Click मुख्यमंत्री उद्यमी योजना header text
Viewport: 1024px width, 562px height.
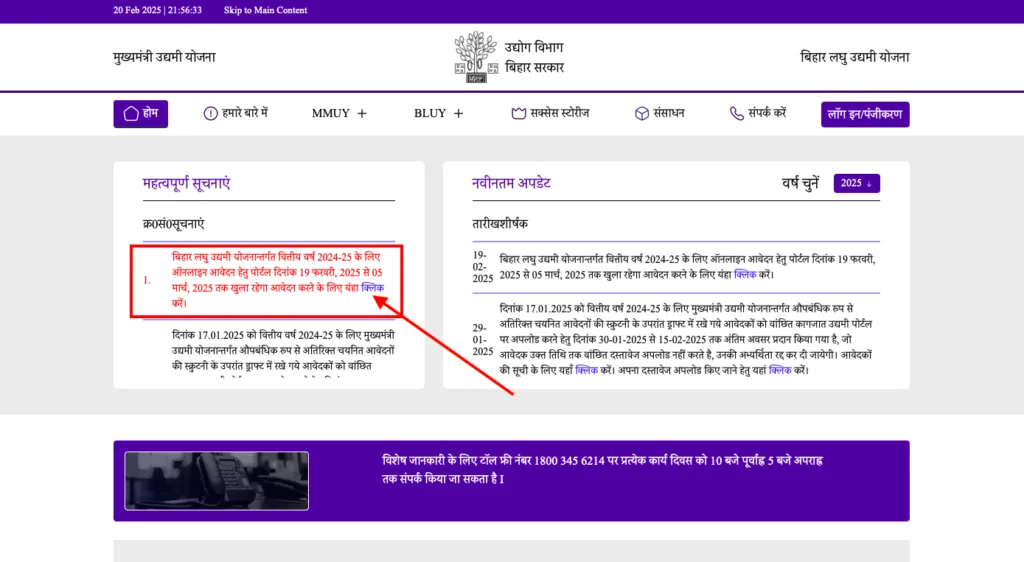click(165, 57)
